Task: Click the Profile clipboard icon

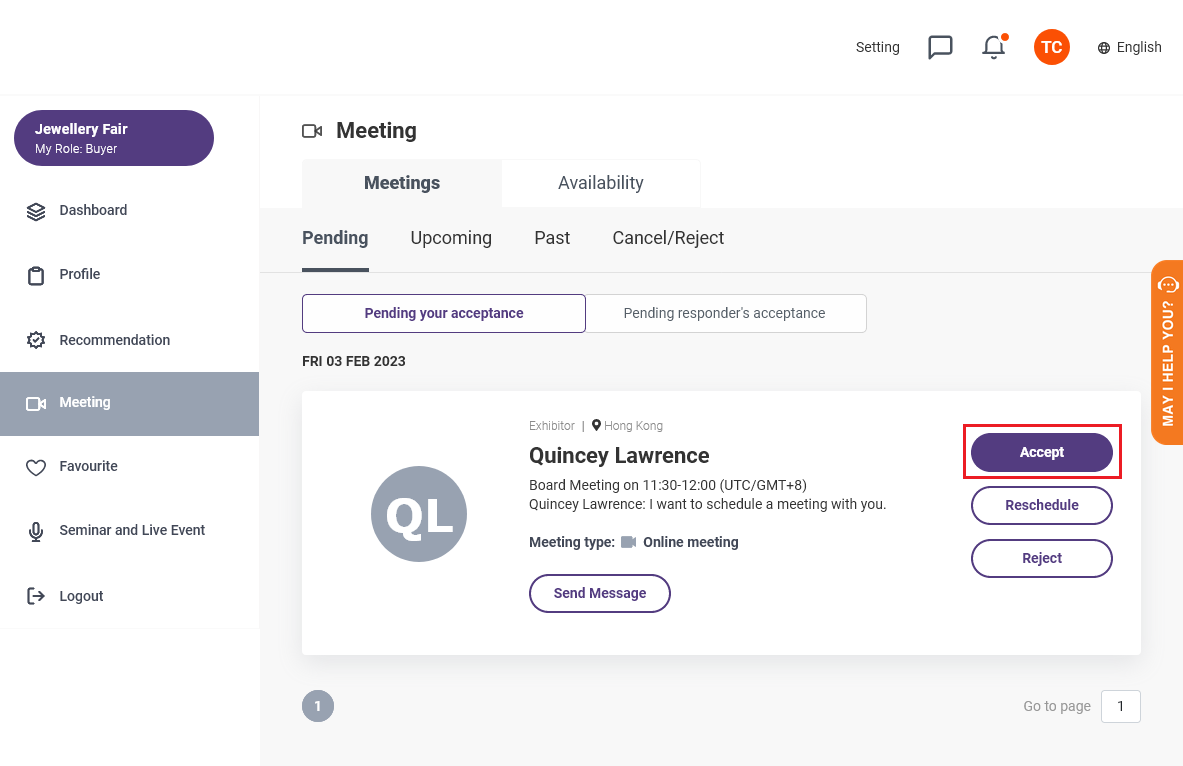Action: click(x=35, y=275)
